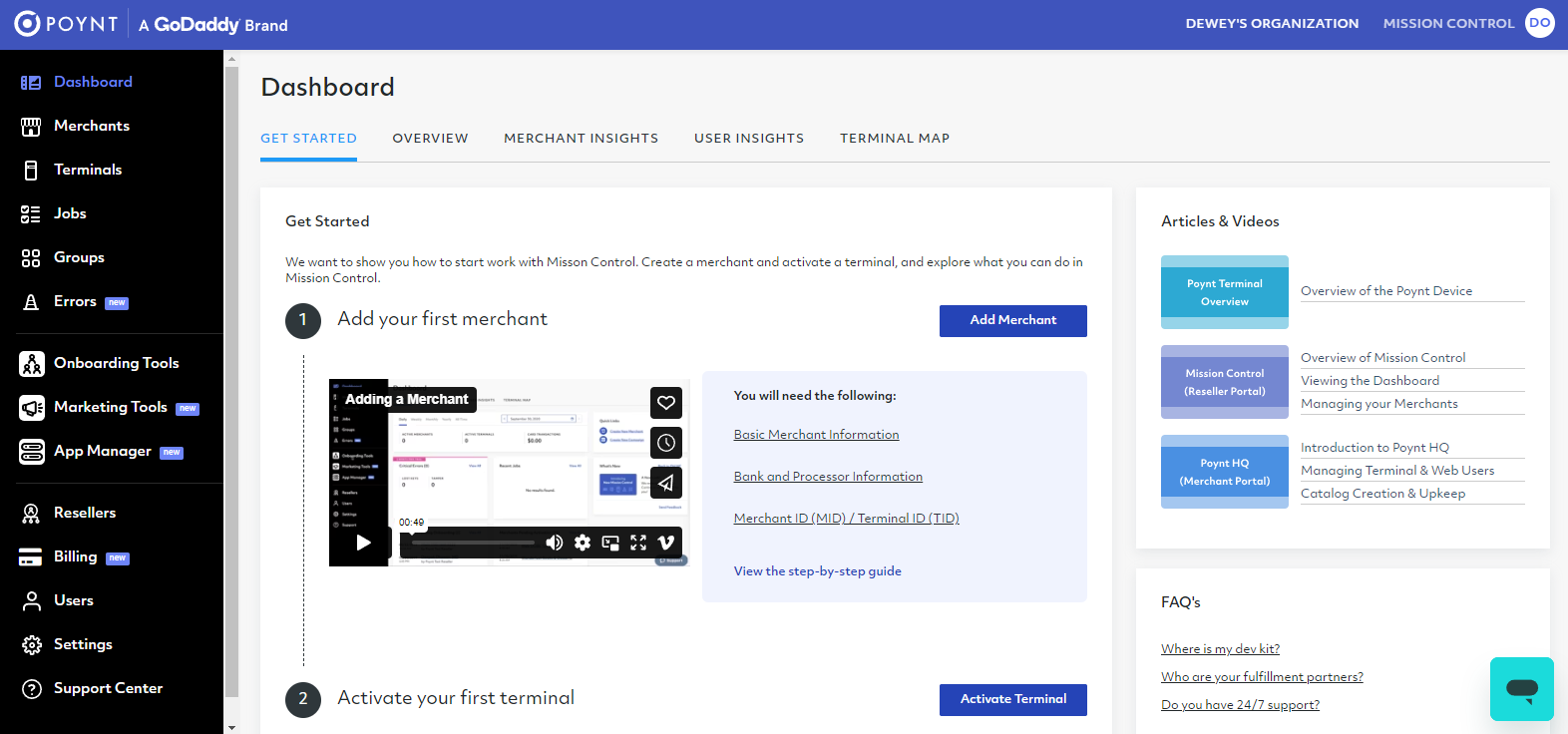Image resolution: width=1568 pixels, height=734 pixels.
Task: Click the Groups grid icon
Action: click(31, 258)
